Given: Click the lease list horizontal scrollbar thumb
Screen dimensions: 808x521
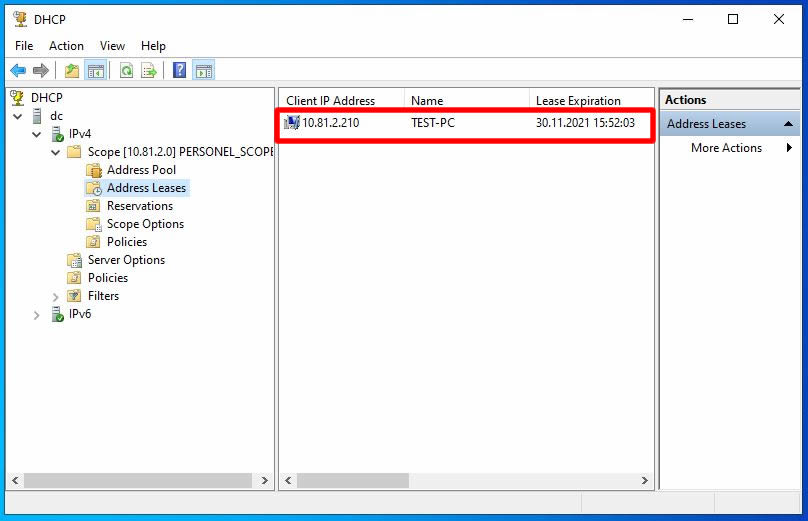Looking at the screenshot, I should click(353, 480).
